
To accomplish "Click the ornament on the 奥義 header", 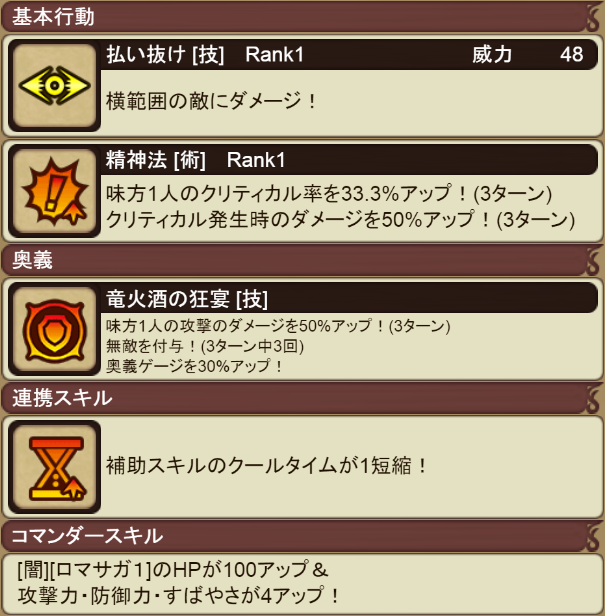I will coord(593,260).
